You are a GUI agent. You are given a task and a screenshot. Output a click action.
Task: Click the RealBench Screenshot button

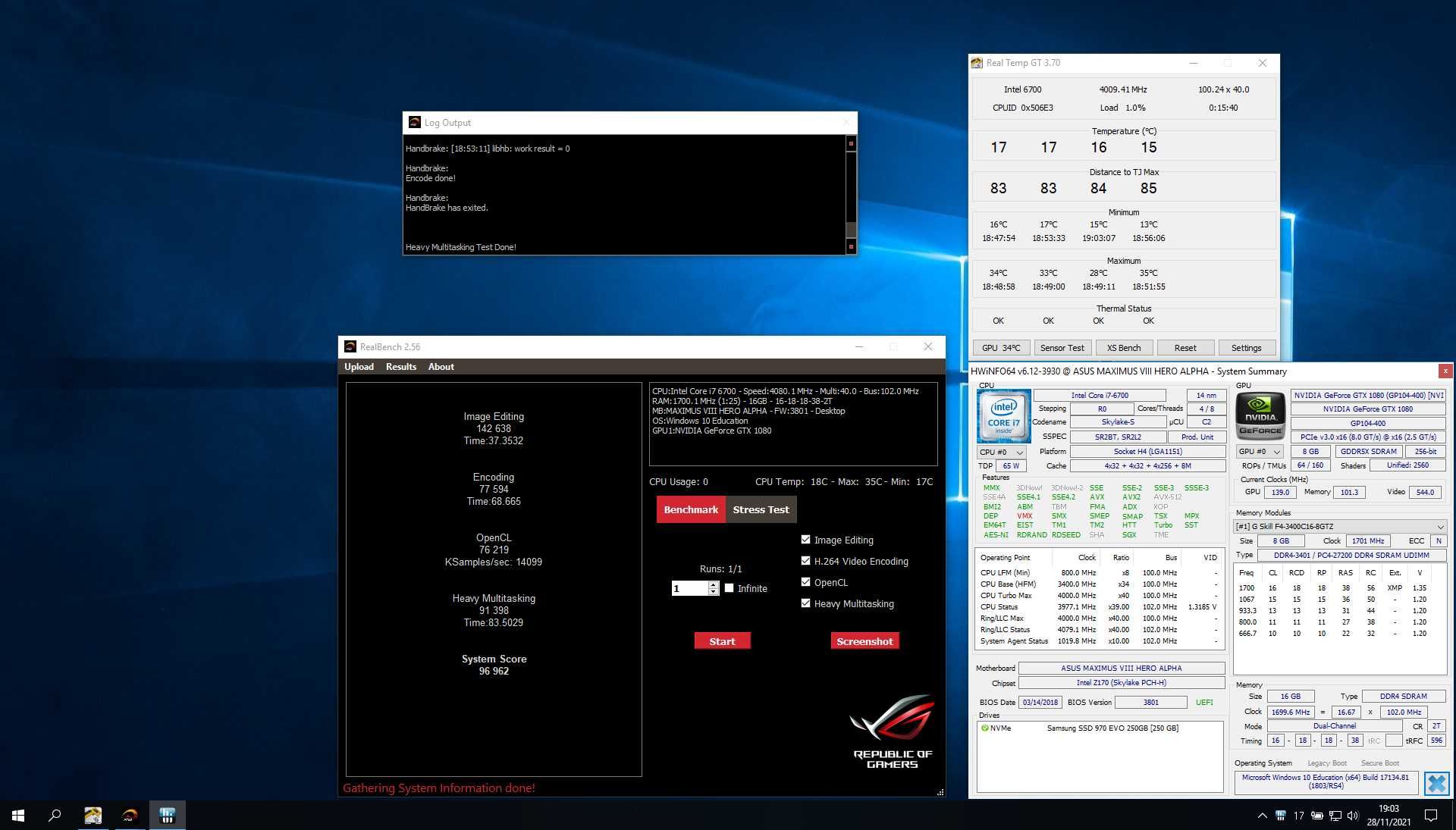click(864, 641)
